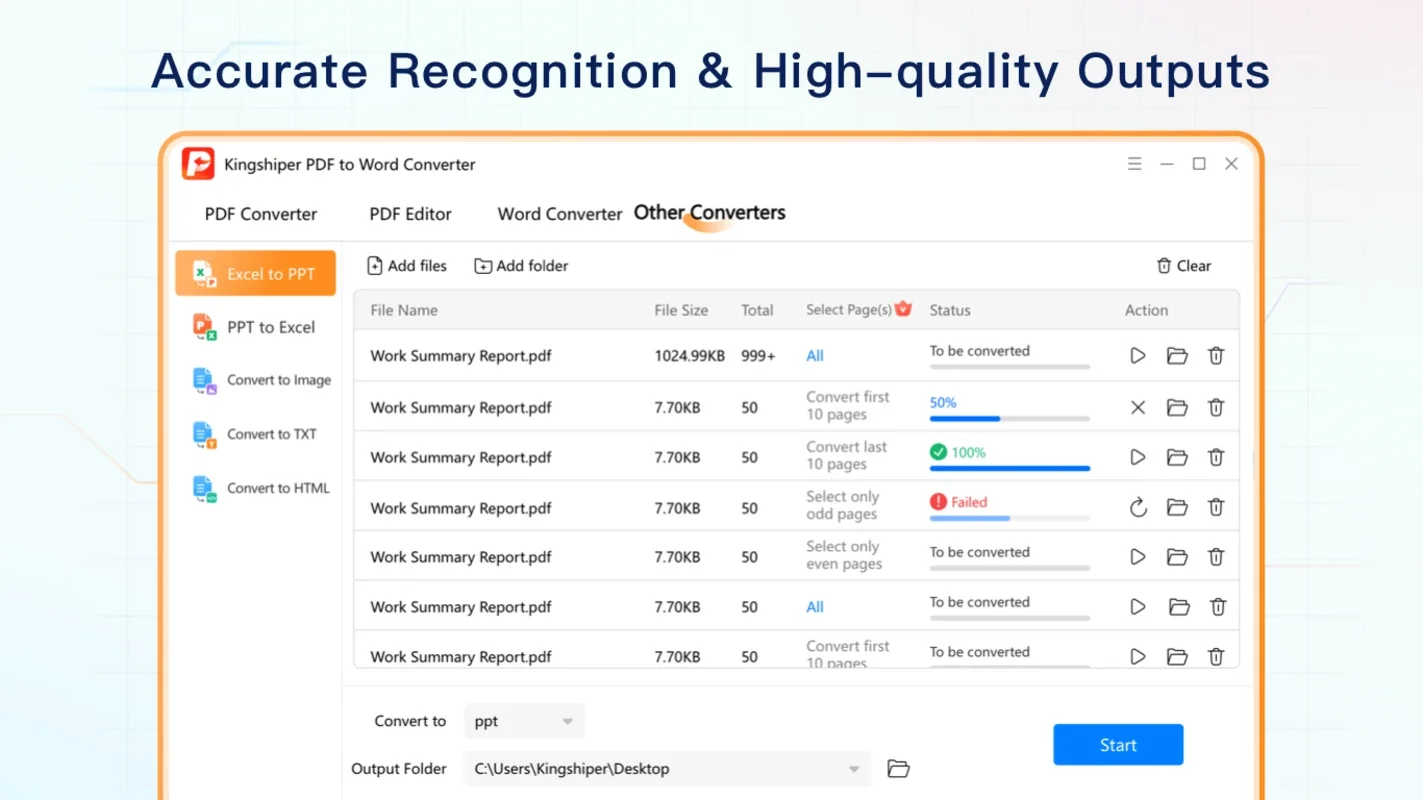This screenshot has height=800, width=1423.
Task: Click the Failed row progress bar
Action: pyautogui.click(x=1010, y=519)
